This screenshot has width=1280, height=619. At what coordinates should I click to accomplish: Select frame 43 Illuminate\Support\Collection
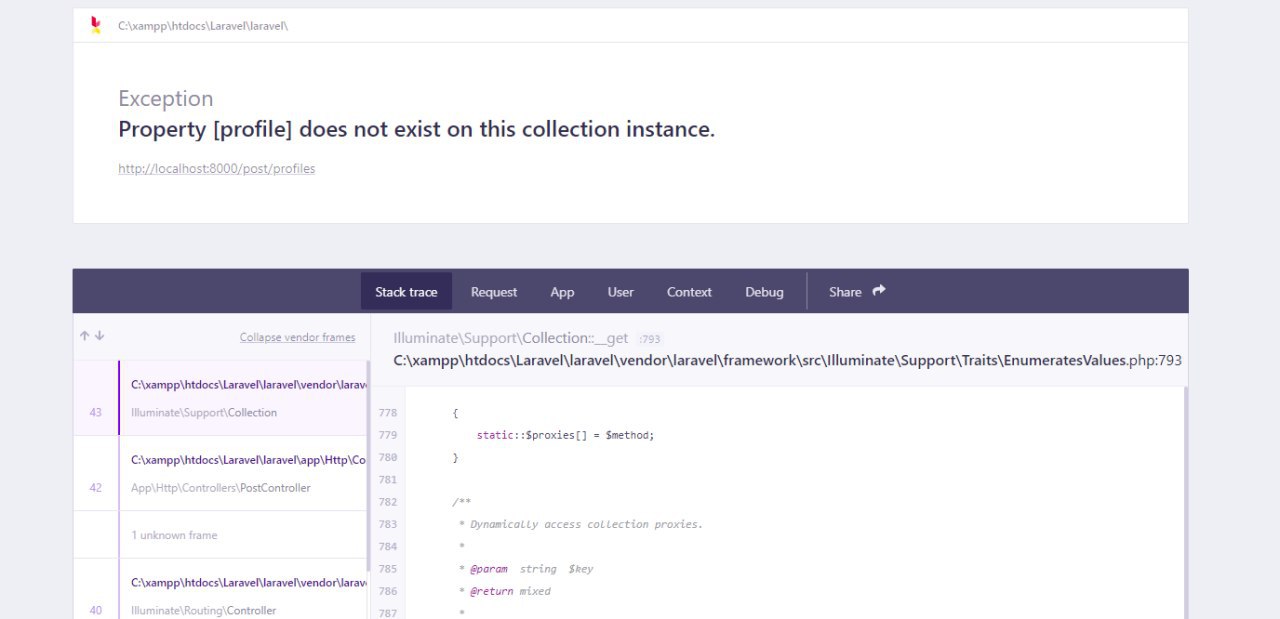(220, 398)
